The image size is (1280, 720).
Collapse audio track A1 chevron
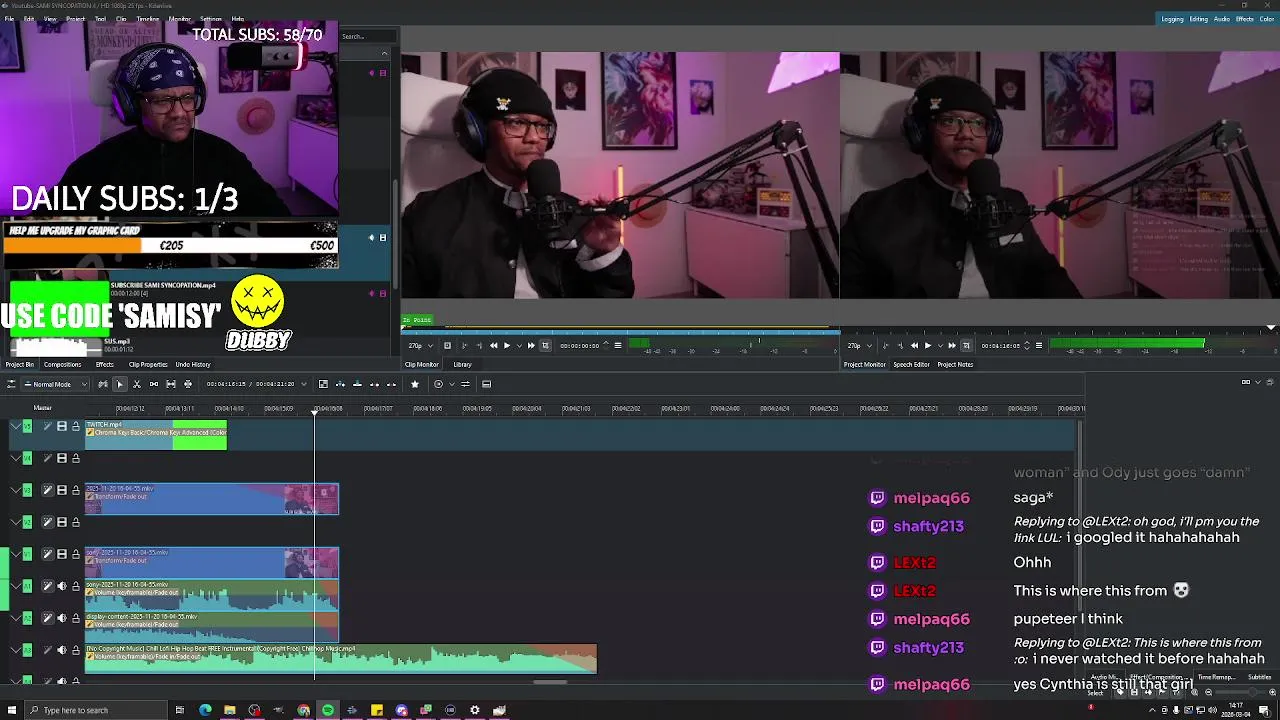[15, 586]
